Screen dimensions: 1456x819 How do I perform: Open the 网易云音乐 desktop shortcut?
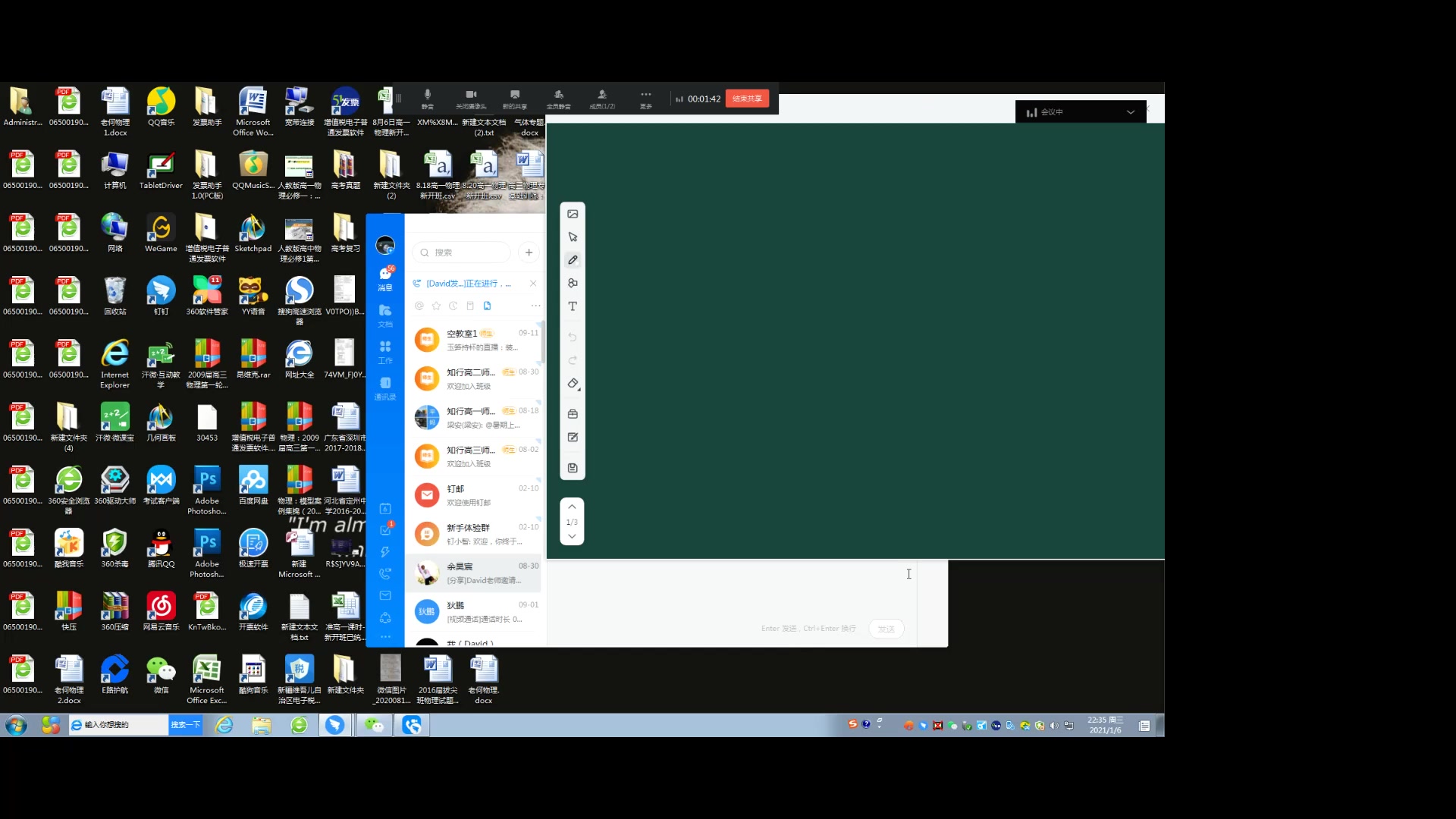pyautogui.click(x=161, y=611)
